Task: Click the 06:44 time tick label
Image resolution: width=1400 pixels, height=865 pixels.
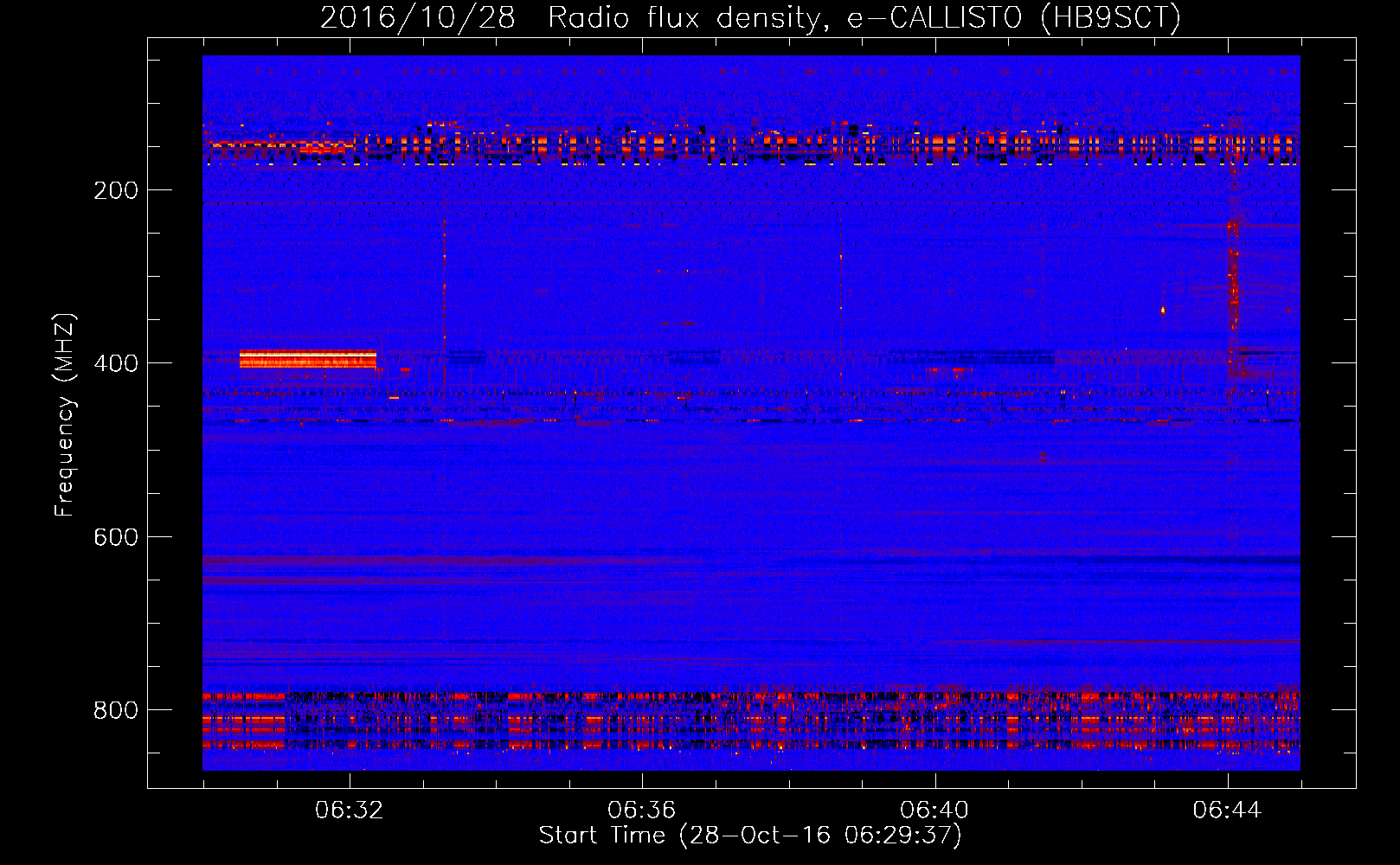Action: click(1227, 810)
